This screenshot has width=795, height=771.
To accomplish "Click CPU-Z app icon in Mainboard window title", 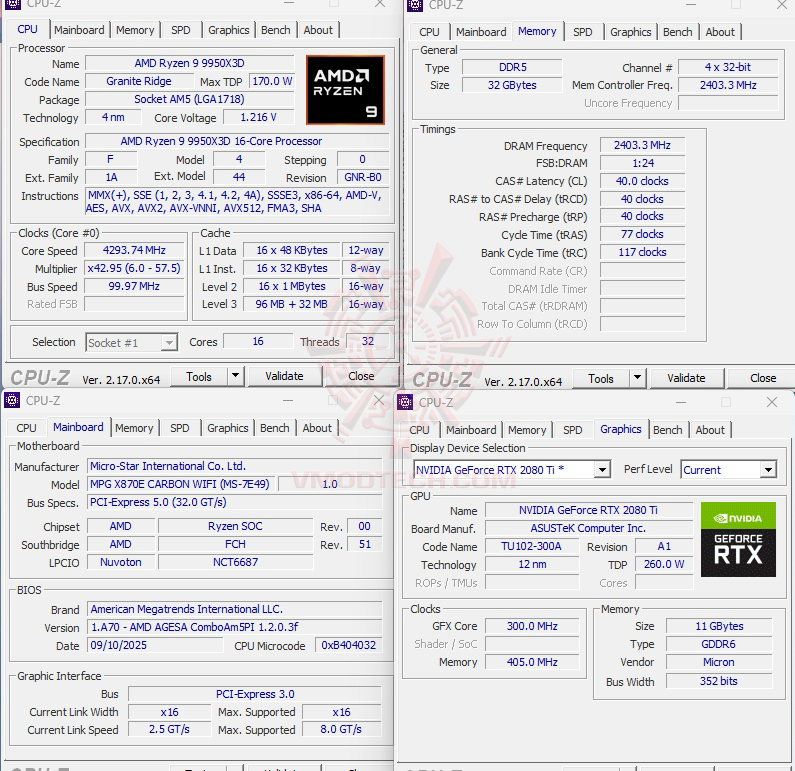I will tap(12, 400).
